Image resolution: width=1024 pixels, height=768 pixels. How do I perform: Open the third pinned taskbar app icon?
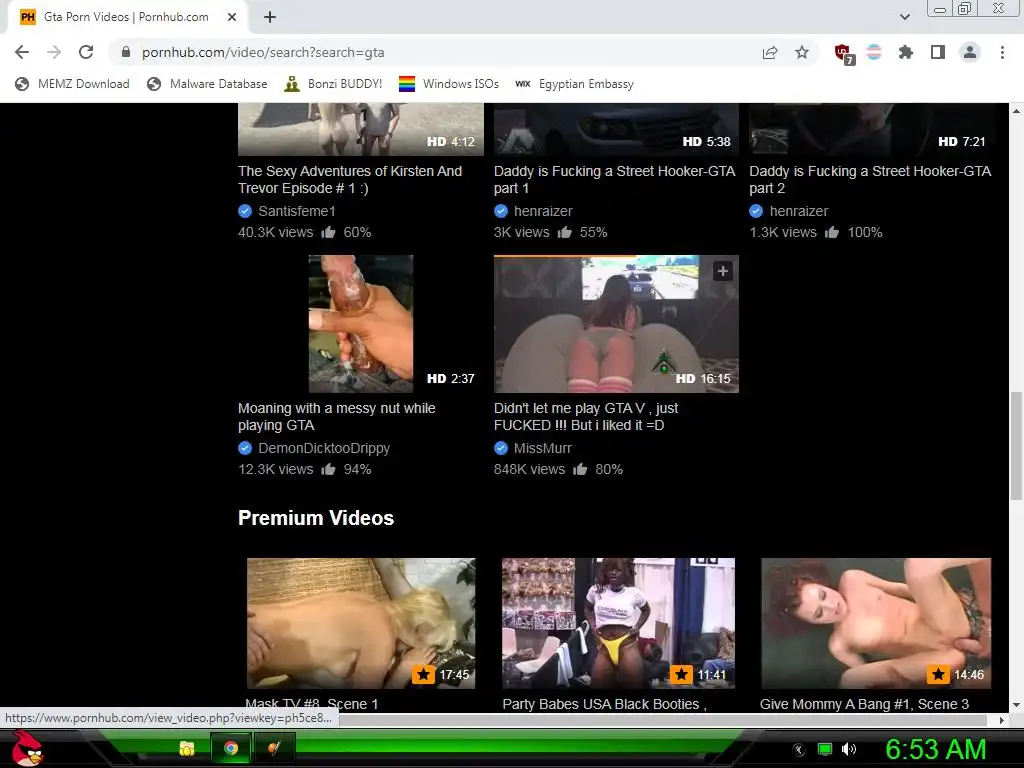tap(274, 748)
